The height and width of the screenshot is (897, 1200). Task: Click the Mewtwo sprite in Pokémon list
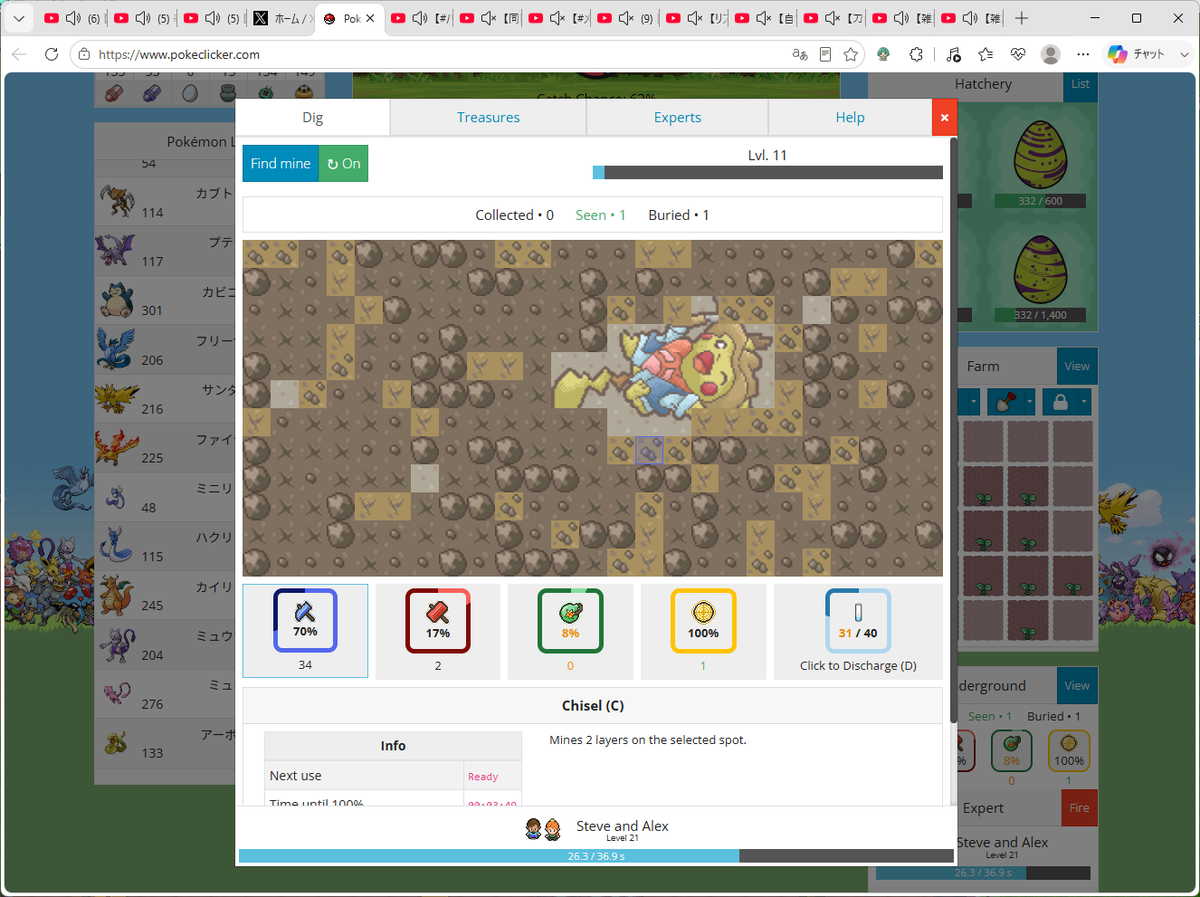[116, 642]
